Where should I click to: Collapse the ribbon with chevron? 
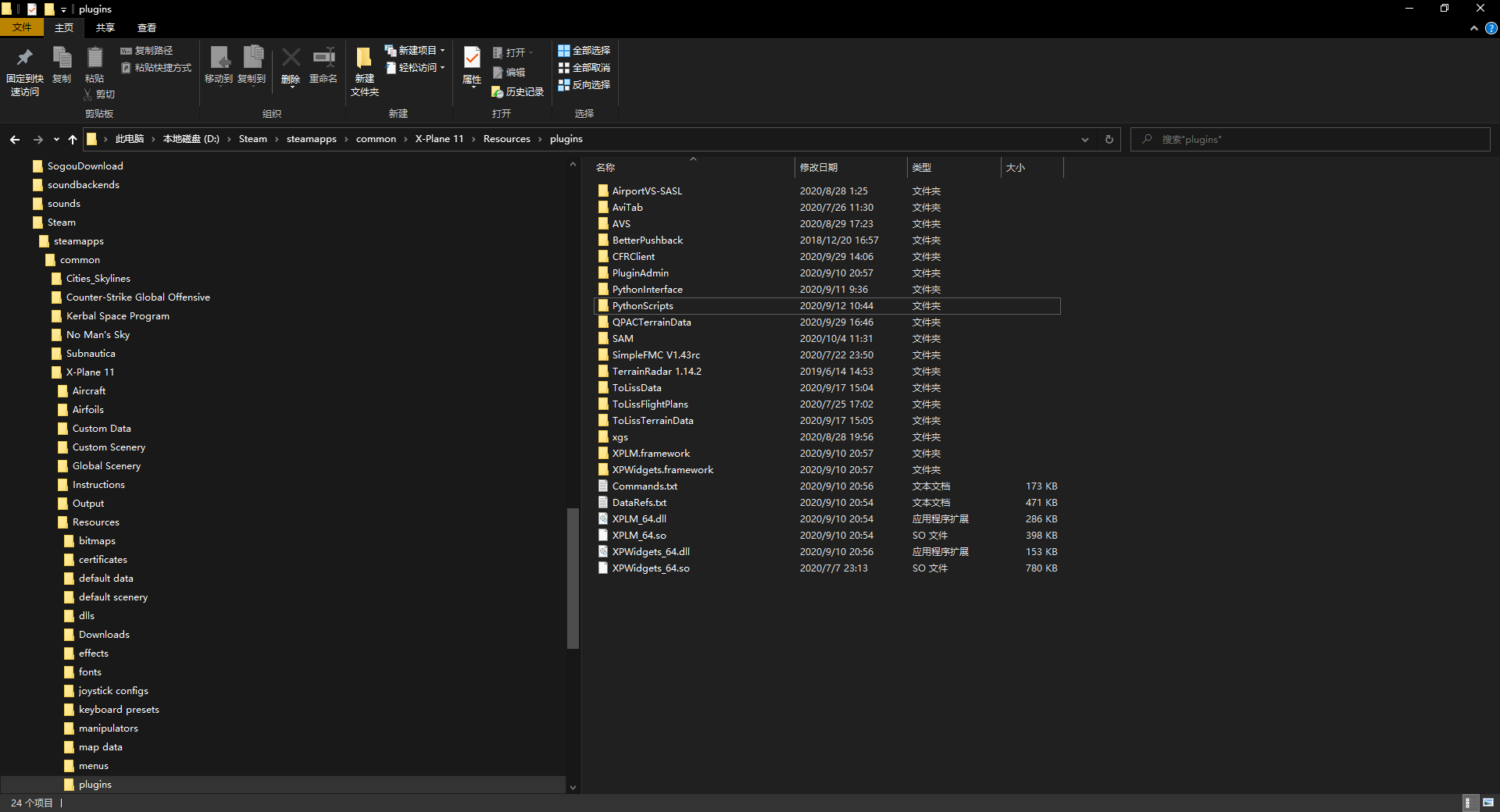click(1474, 28)
